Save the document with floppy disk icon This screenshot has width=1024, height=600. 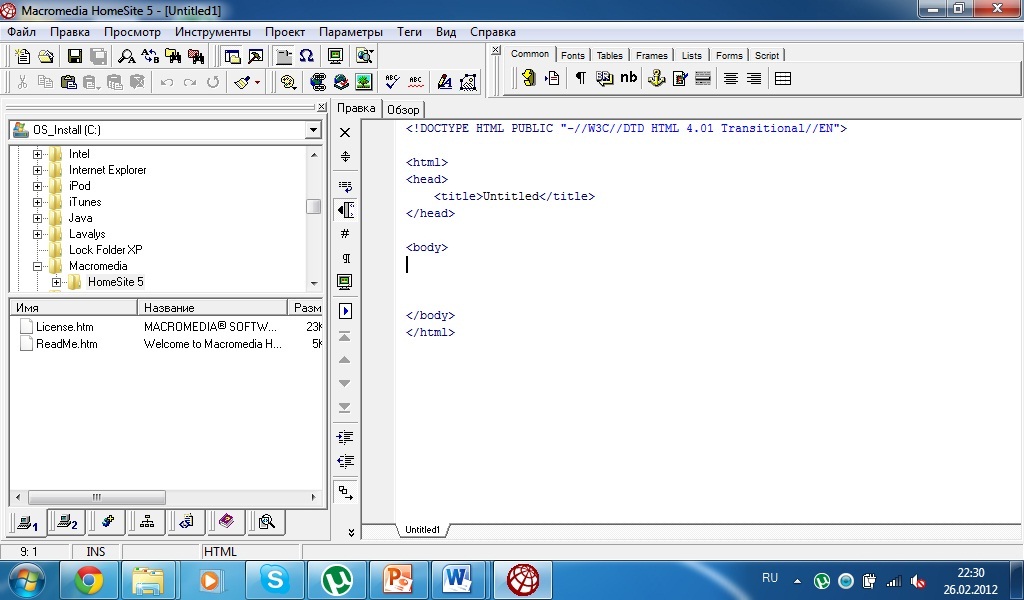74,56
